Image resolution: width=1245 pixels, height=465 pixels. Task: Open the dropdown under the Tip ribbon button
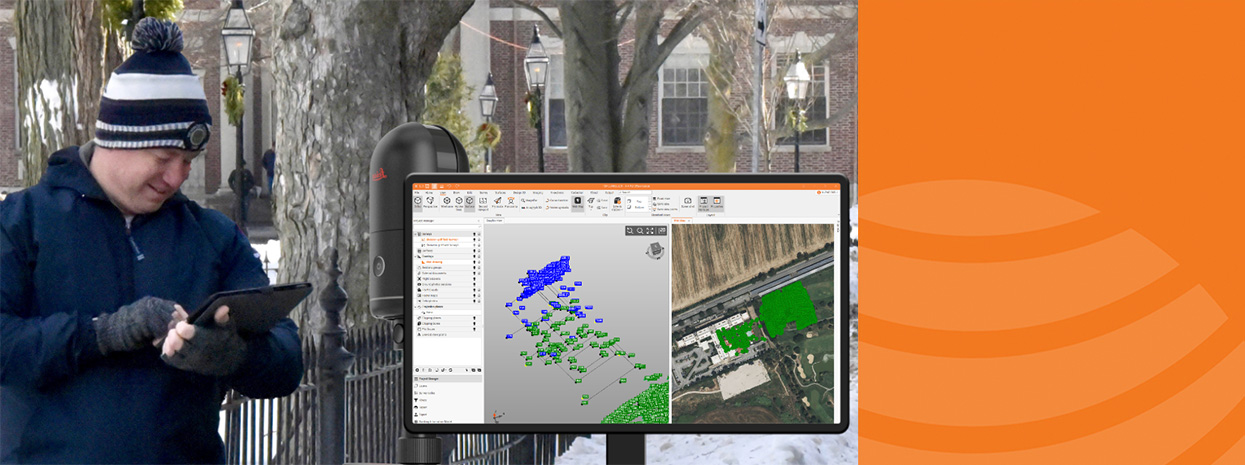pyautogui.click(x=591, y=209)
